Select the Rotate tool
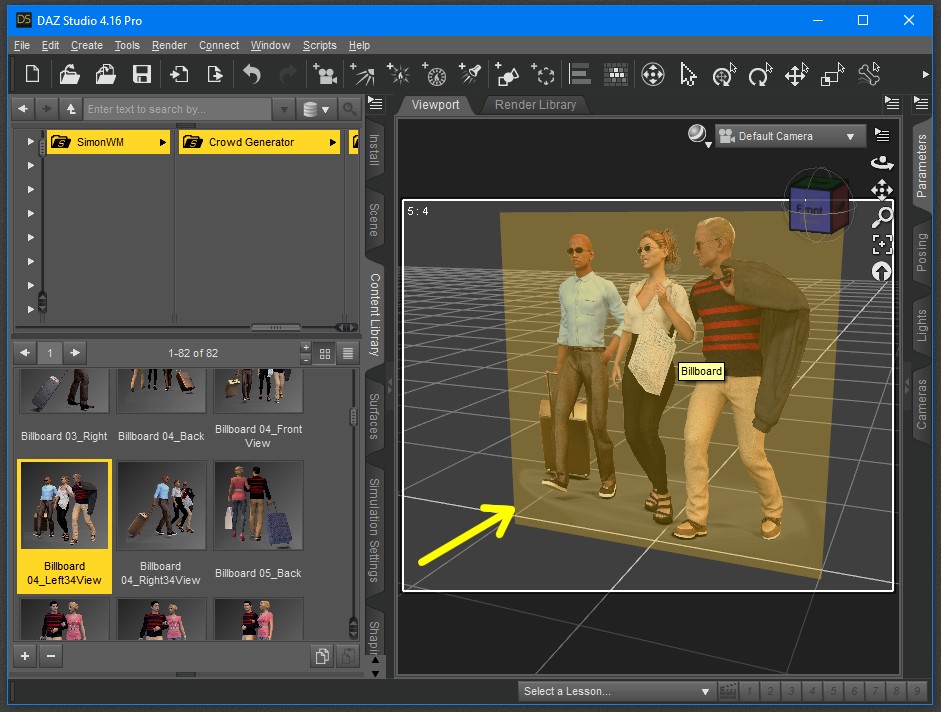This screenshot has height=712, width=941. coord(760,74)
